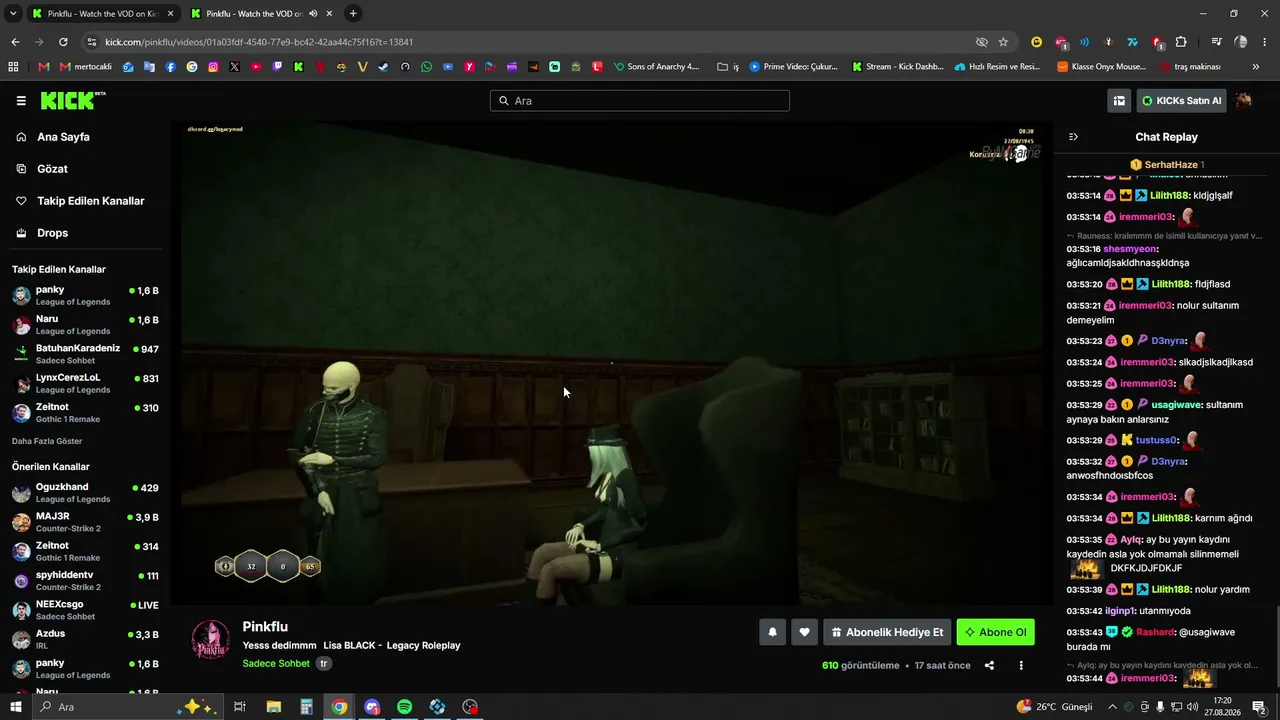Open recommended channel MAJ3R
This screenshot has width=1280, height=720.
pos(86,522)
